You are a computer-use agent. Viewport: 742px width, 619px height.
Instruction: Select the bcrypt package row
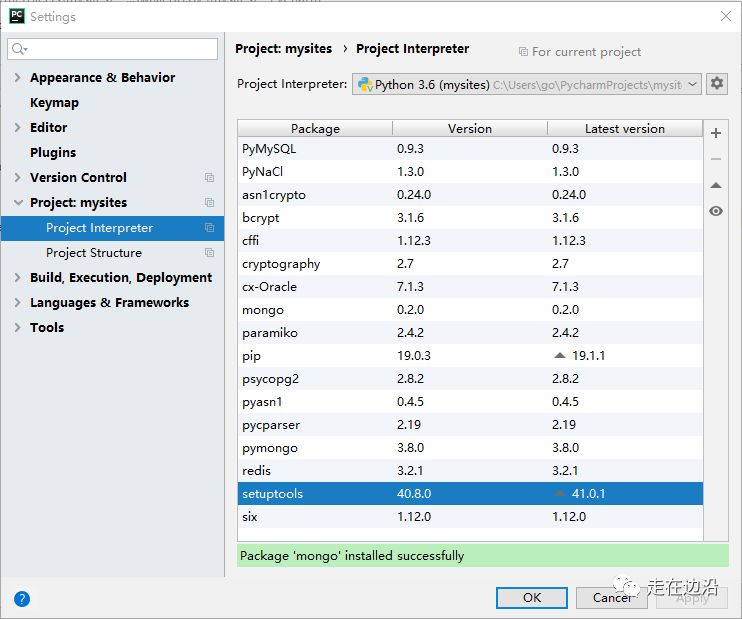(470, 218)
